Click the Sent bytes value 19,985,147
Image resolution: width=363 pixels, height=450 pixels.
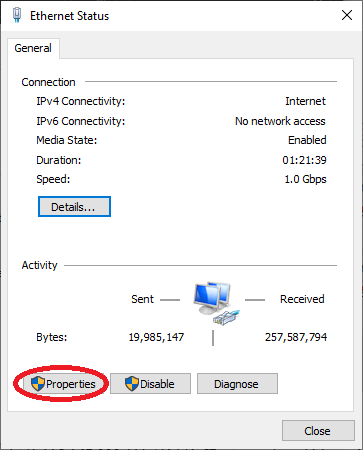tap(156, 337)
